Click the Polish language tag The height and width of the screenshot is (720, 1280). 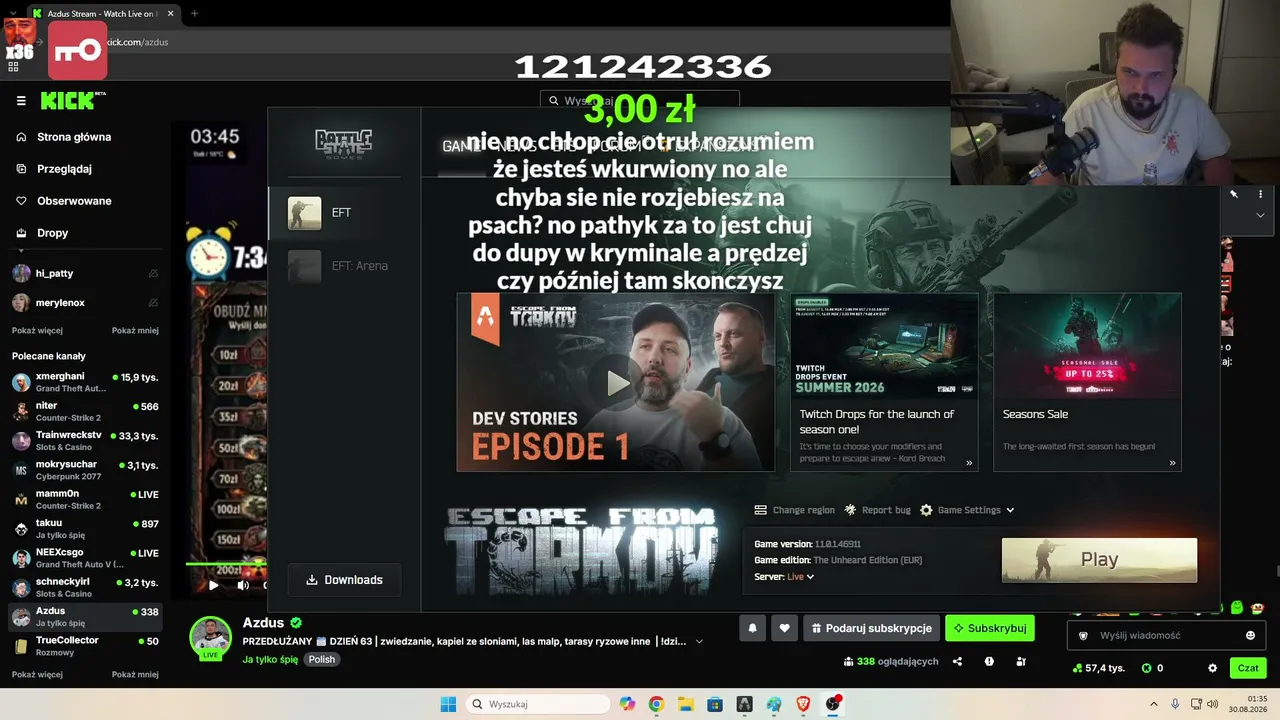[322, 659]
